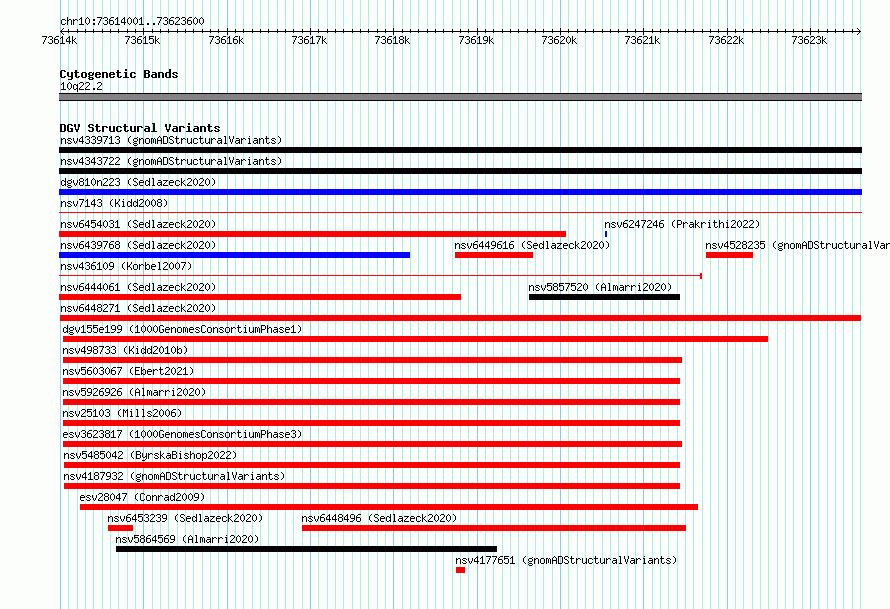Click the nsv4343722 gnomADStructuralVariants label
890x609 pixels.
[171, 161]
